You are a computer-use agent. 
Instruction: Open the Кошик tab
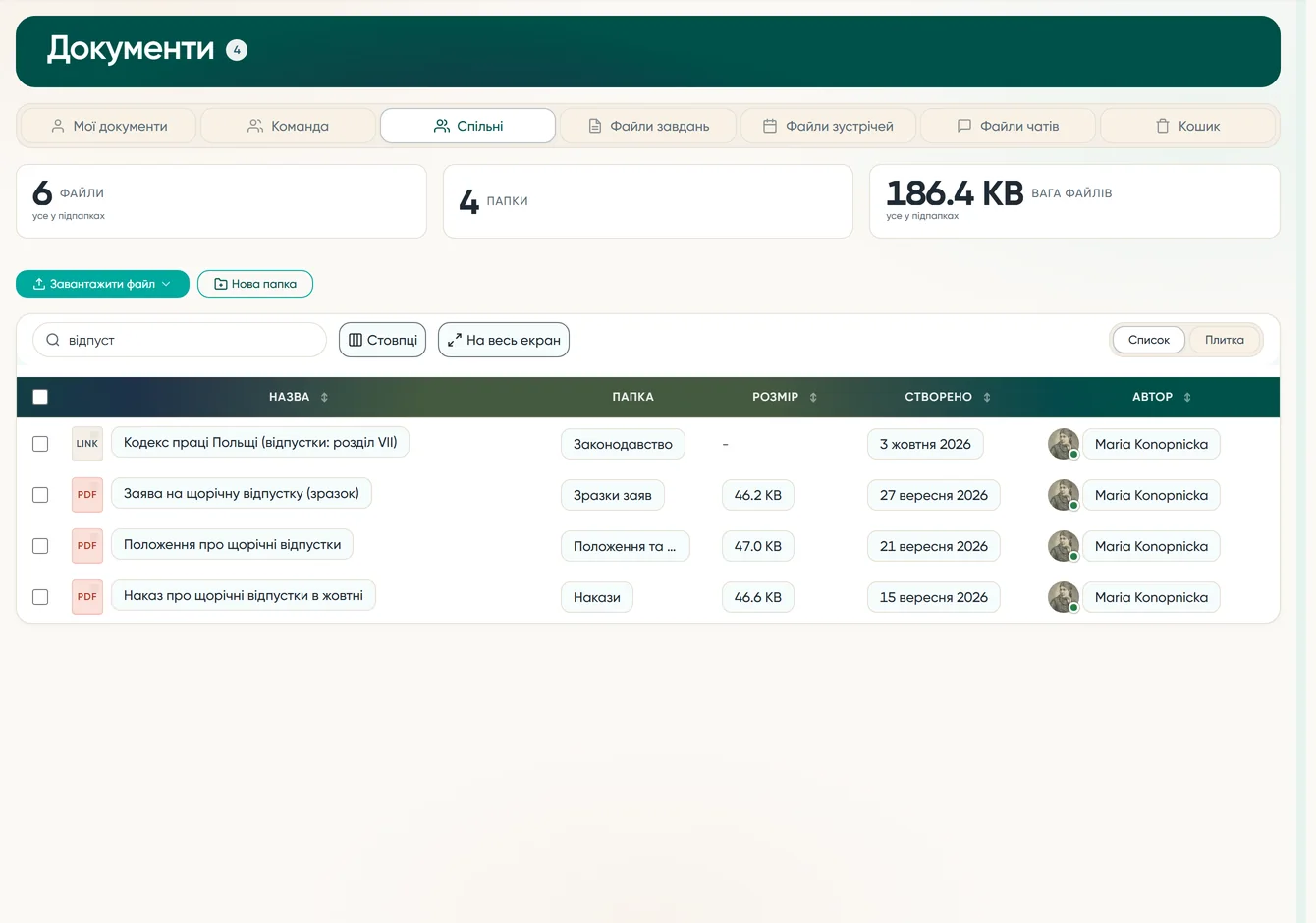(1187, 126)
